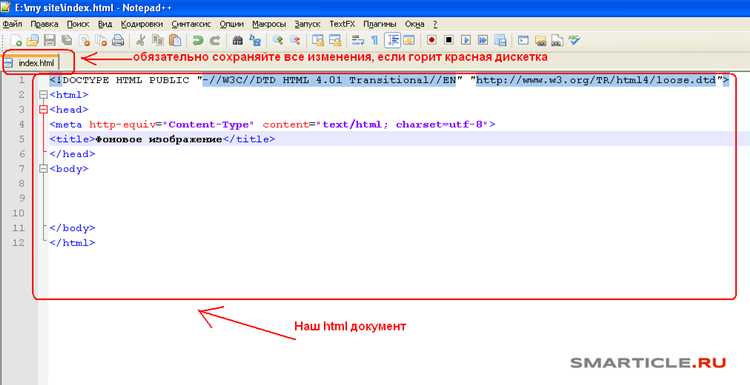Open the Файл menu
This screenshot has height=385, width=750.
[12, 23]
